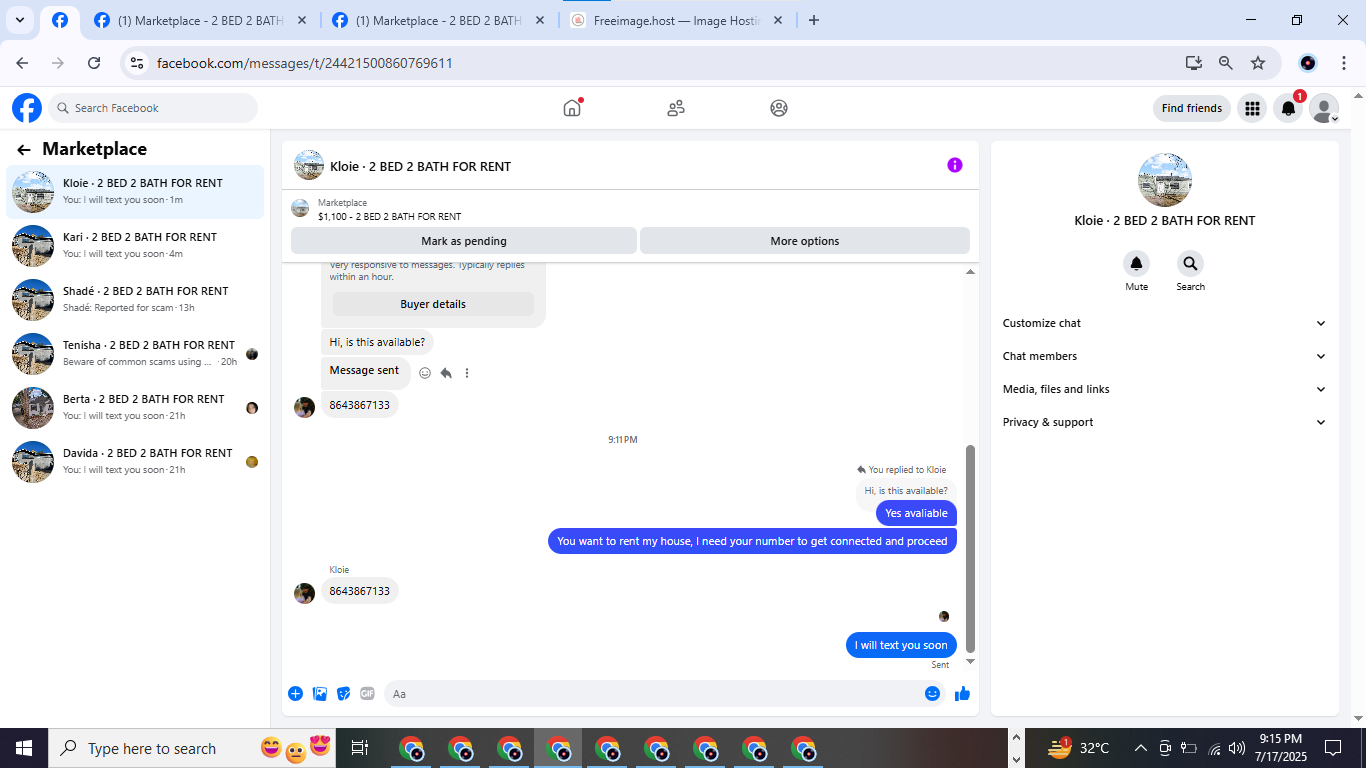Choose a sticker in the composer
Screen dimensions: 1366x768
(344, 694)
